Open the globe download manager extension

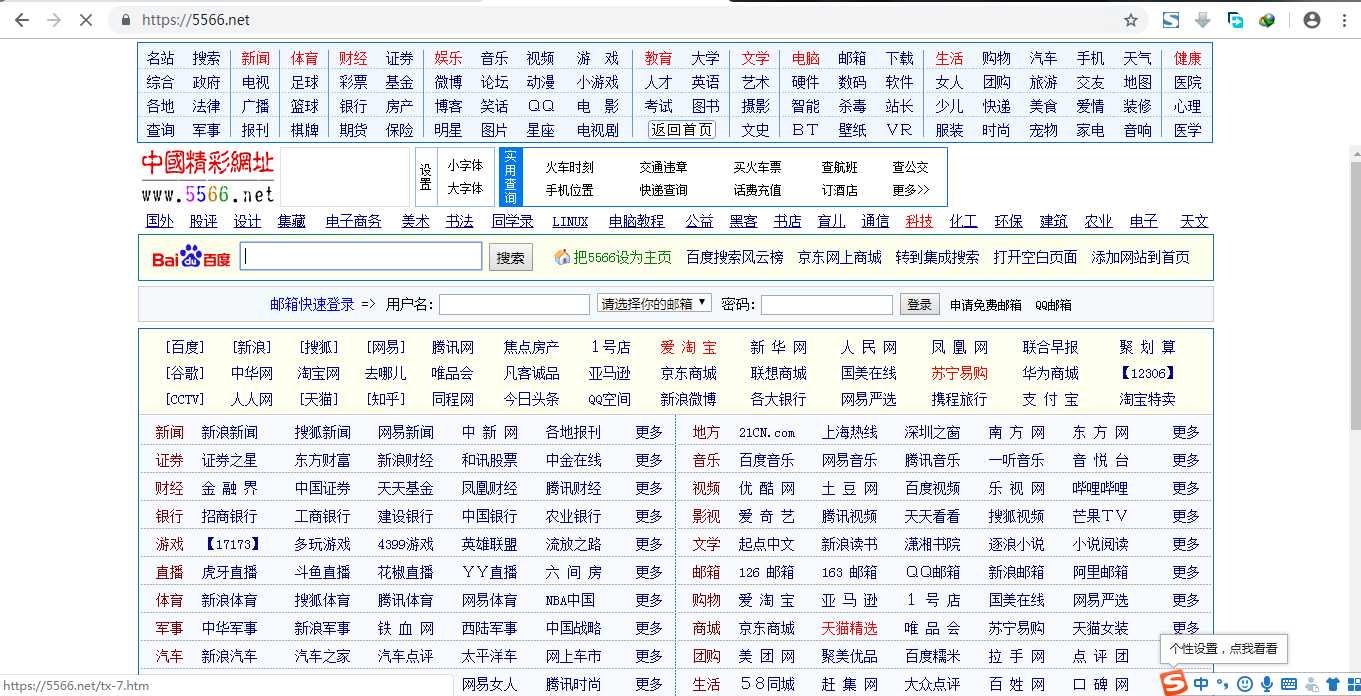click(1267, 20)
